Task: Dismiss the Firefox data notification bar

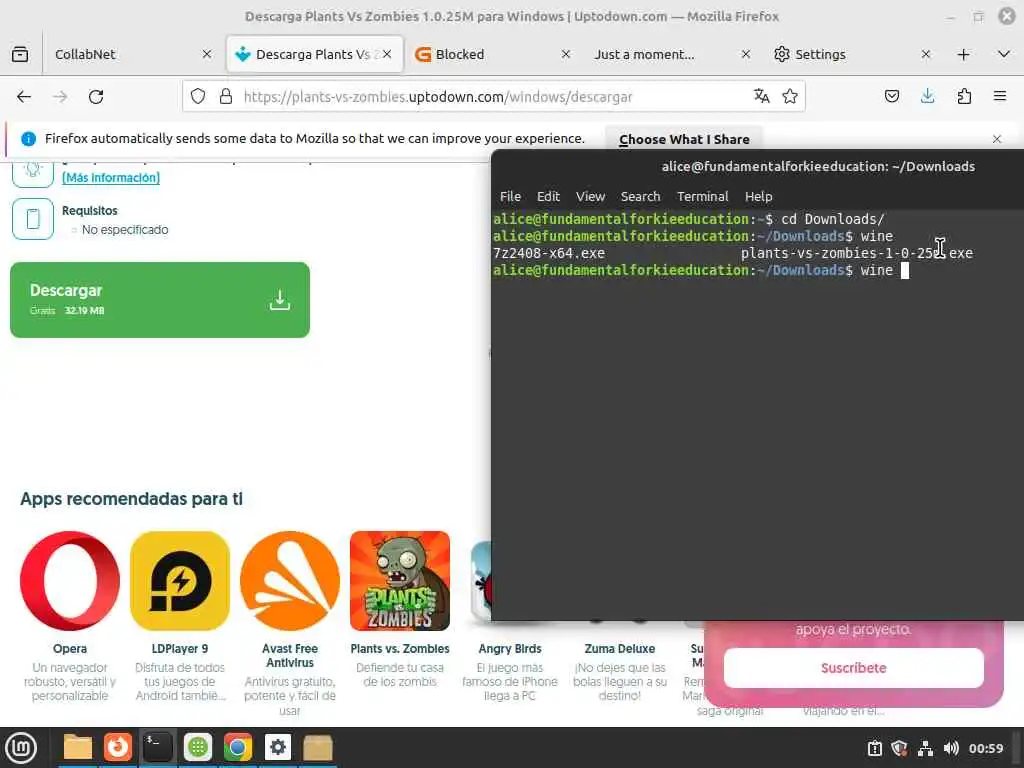Action: (997, 138)
